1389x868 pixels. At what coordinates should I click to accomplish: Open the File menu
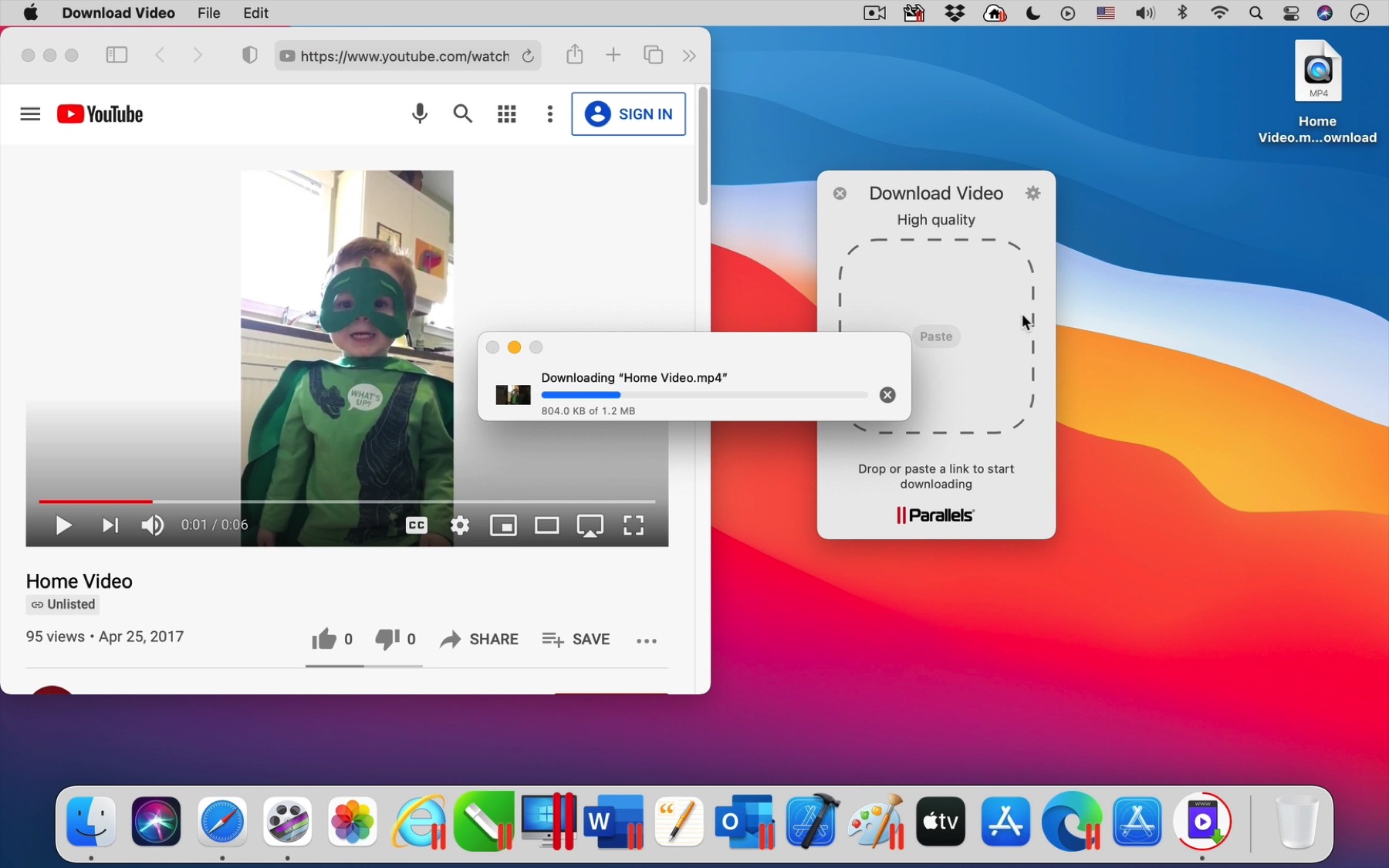pos(208,12)
